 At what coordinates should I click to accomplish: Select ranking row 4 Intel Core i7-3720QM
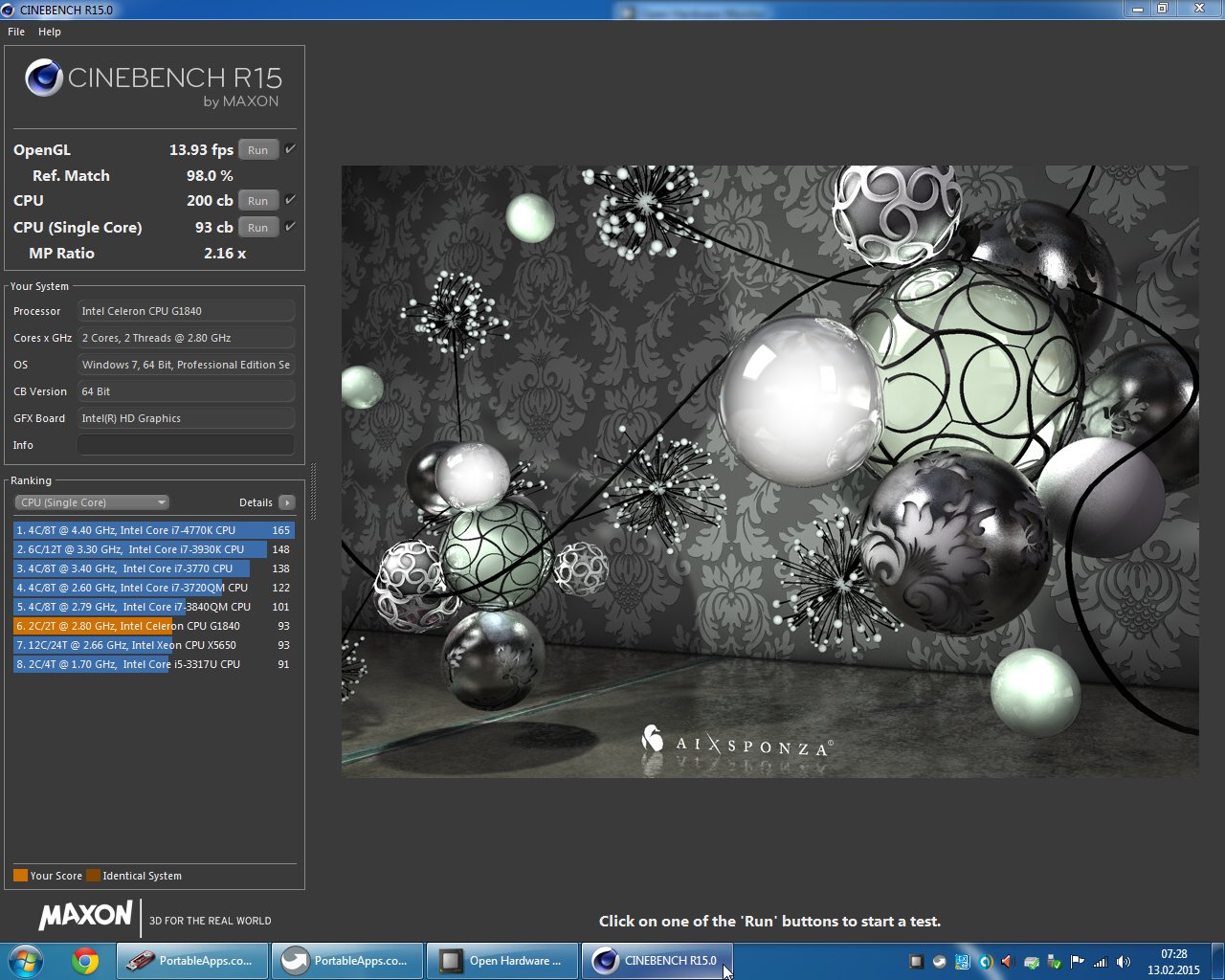(153, 588)
